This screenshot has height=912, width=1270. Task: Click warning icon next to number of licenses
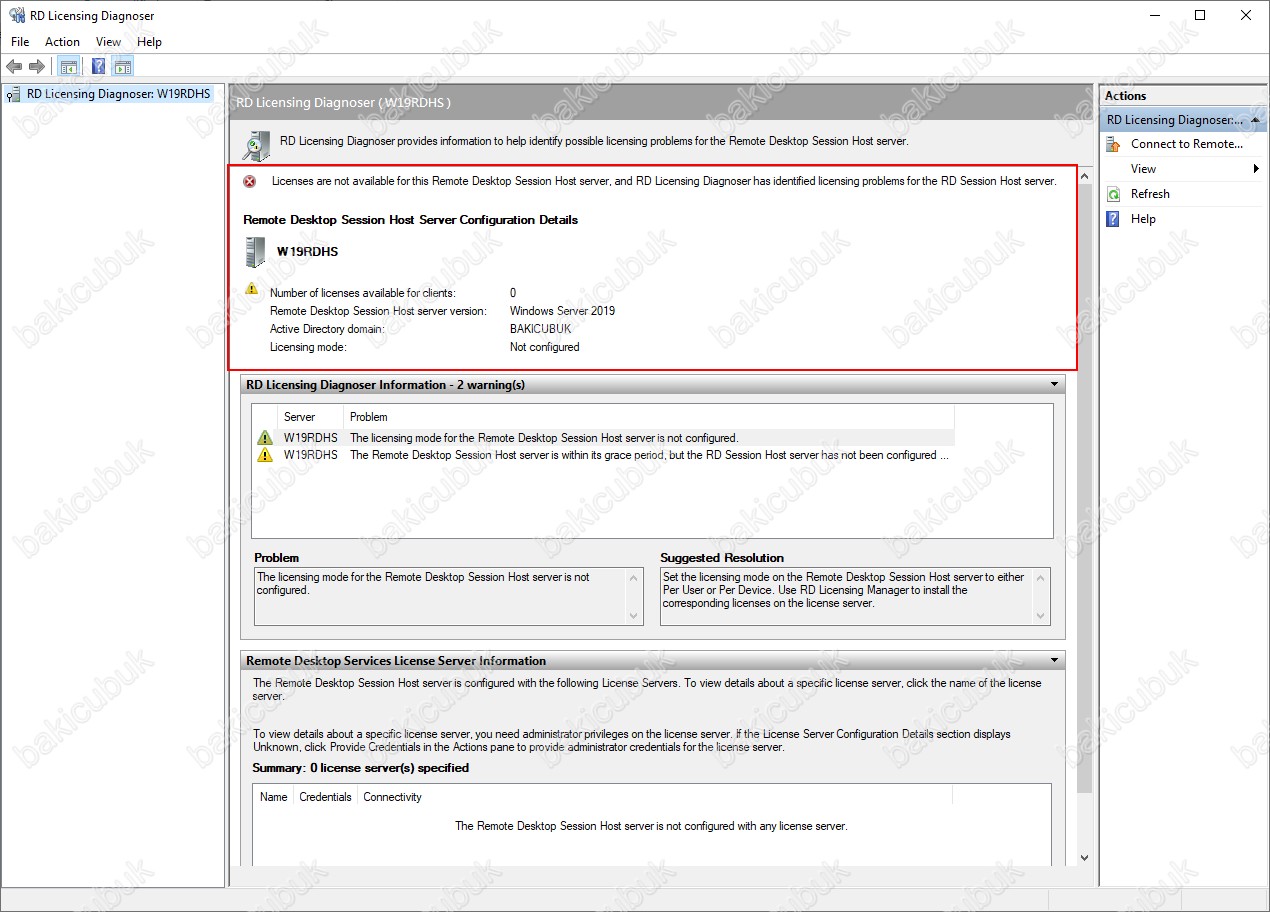252,289
